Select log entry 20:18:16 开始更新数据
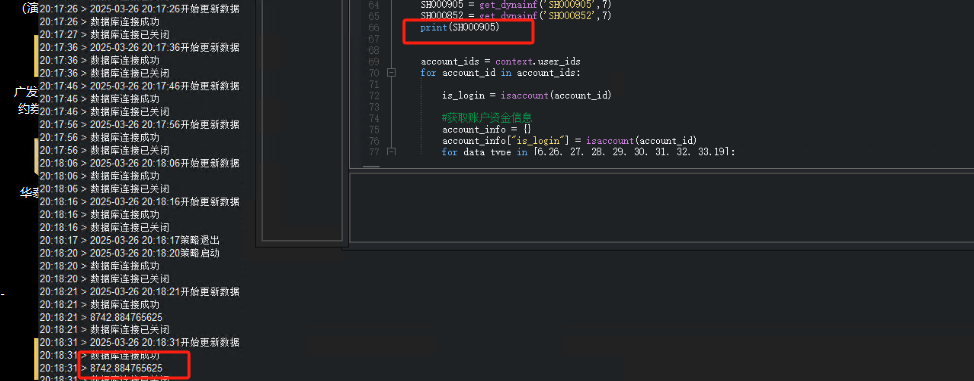974x381 pixels. click(x=139, y=201)
